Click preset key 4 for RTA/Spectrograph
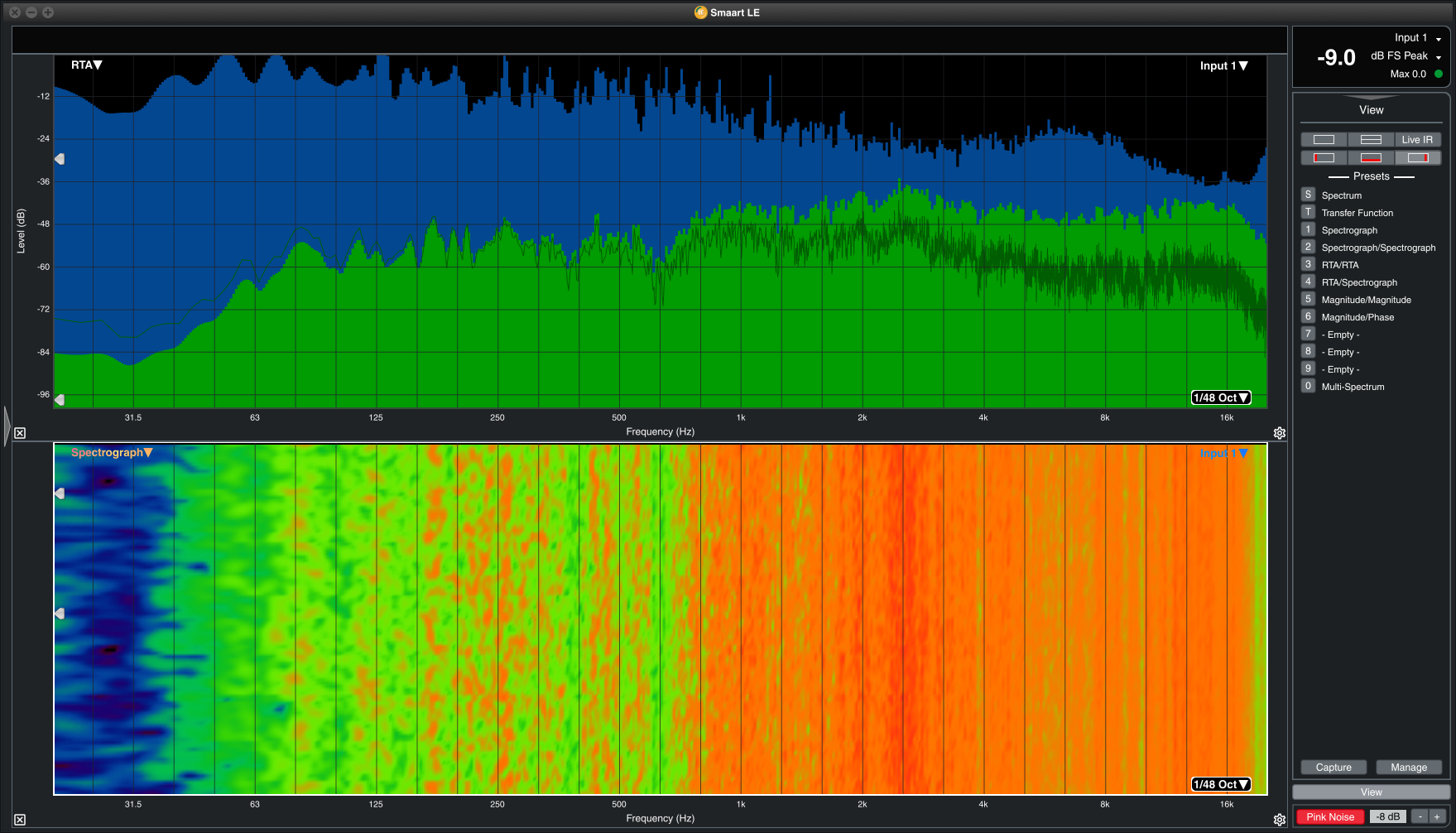The height and width of the screenshot is (833, 1456). [1308, 282]
